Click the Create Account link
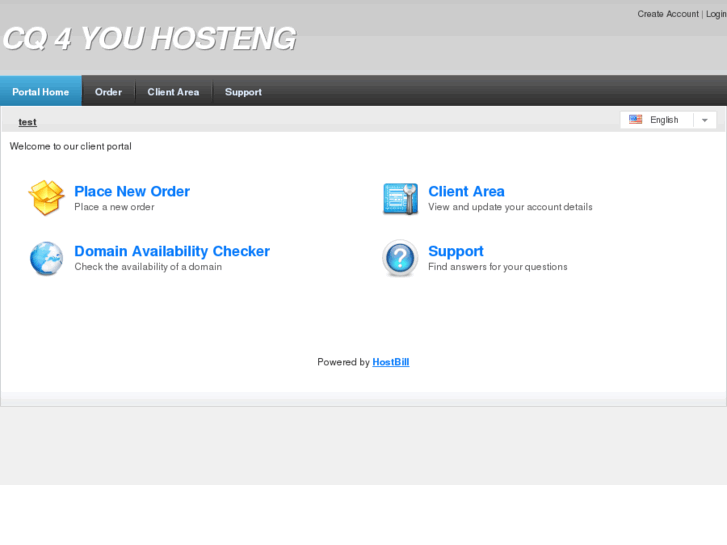727x545 pixels. pos(668,14)
